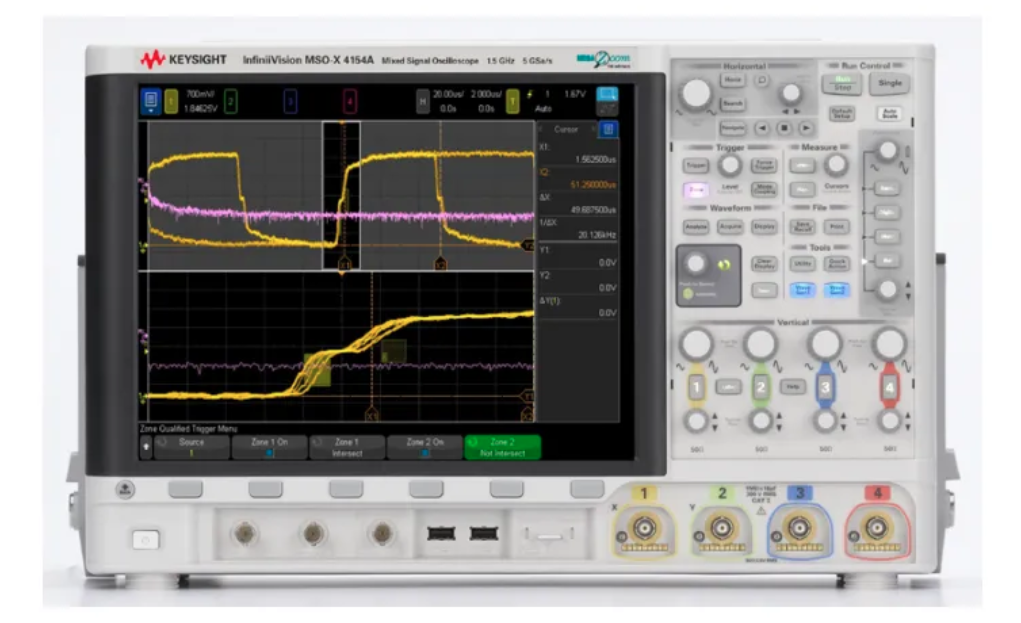Screen dimensions: 1021x623
Task: Open the Cursor panel header on screen
Action: (566, 129)
